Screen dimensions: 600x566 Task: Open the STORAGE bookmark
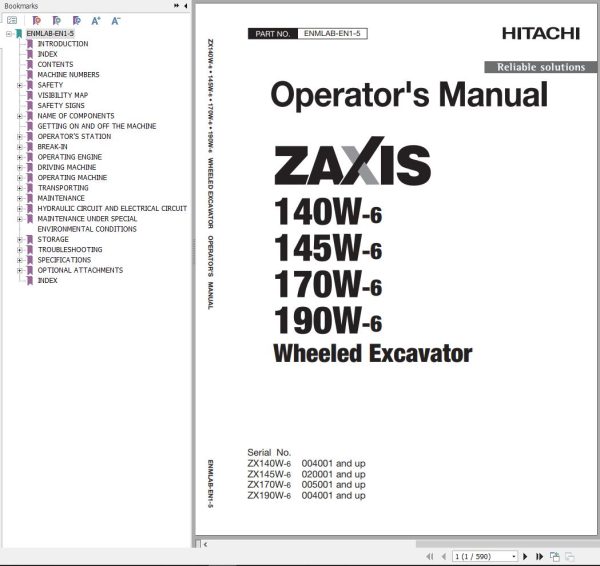click(x=53, y=240)
